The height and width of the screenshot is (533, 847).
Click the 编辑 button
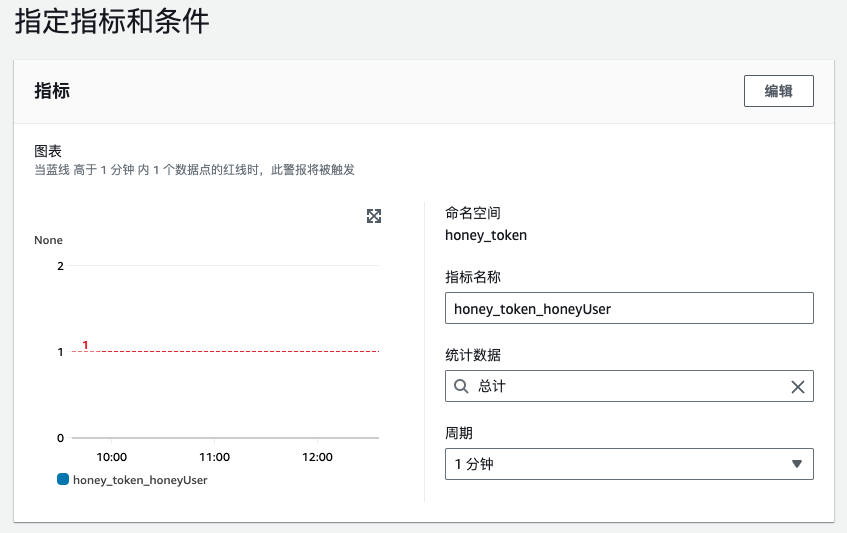coord(778,91)
